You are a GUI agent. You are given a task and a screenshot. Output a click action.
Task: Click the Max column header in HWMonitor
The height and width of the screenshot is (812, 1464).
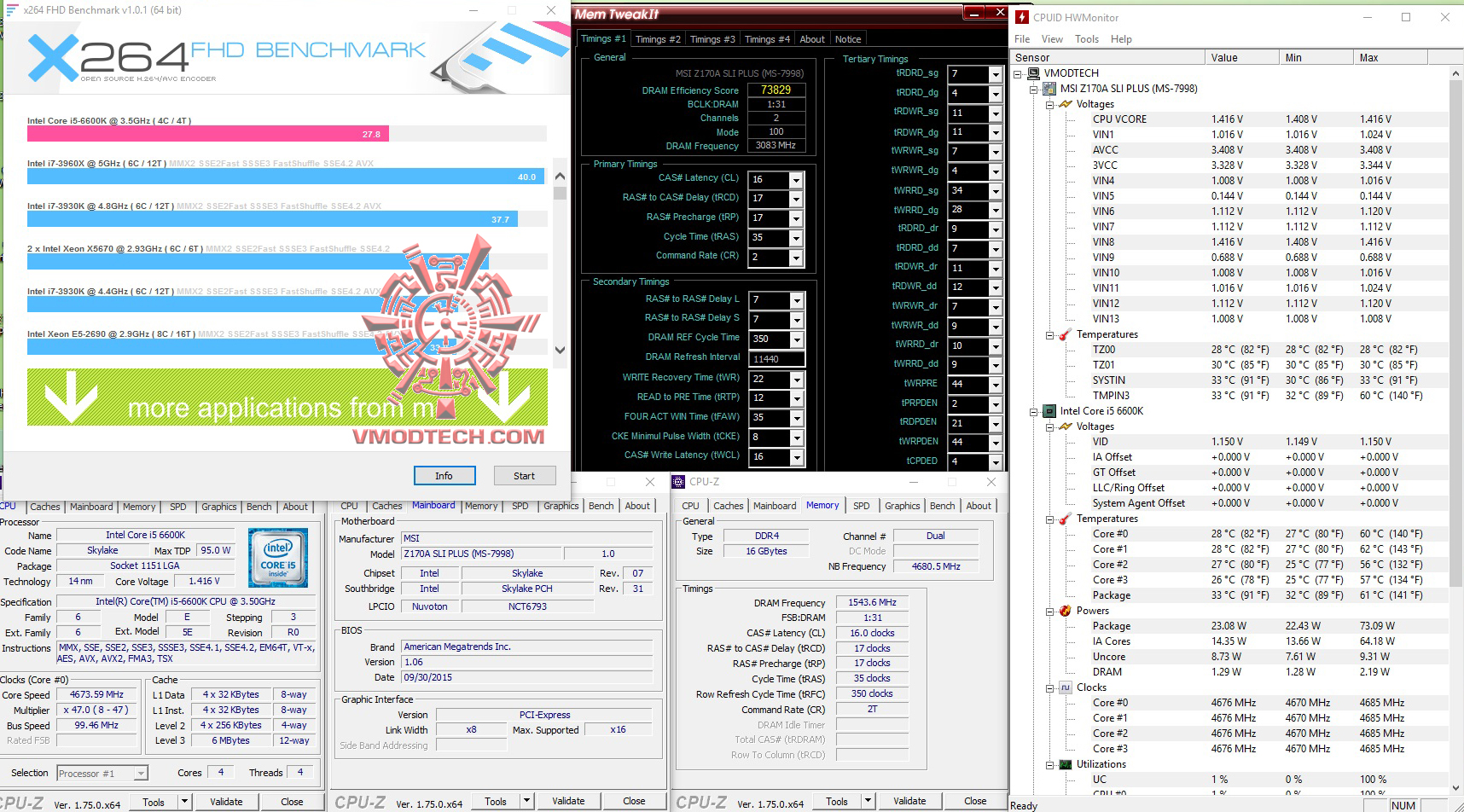[1391, 58]
